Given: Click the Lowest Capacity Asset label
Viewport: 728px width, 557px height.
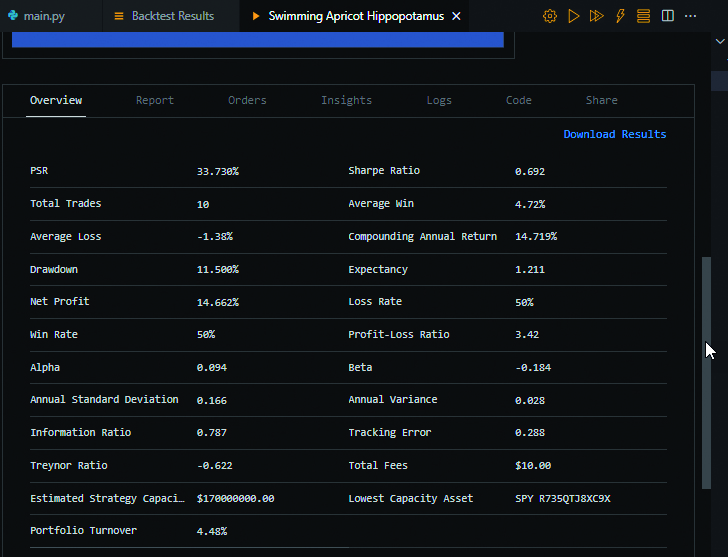Looking at the screenshot, I should (x=410, y=498).
